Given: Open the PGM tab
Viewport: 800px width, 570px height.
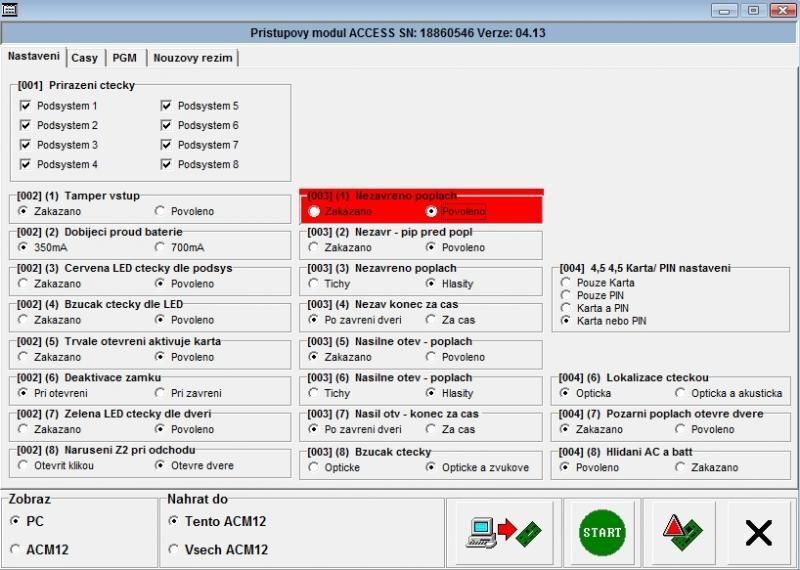Looking at the screenshot, I should pos(124,58).
